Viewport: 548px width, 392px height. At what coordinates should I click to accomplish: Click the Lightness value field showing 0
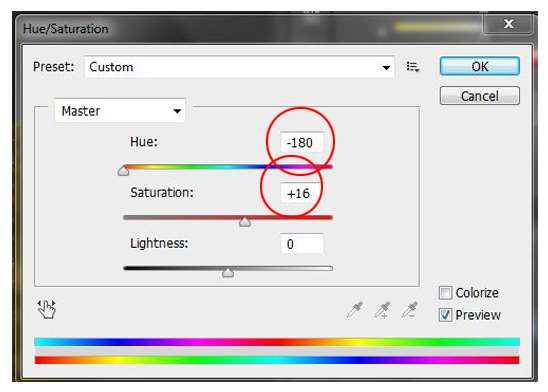[302, 244]
